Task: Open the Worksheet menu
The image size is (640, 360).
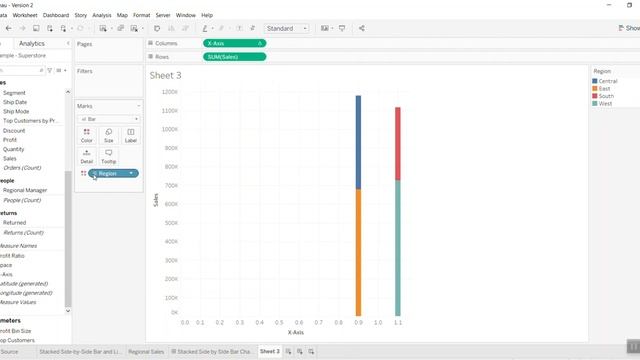Action: tap(25, 15)
